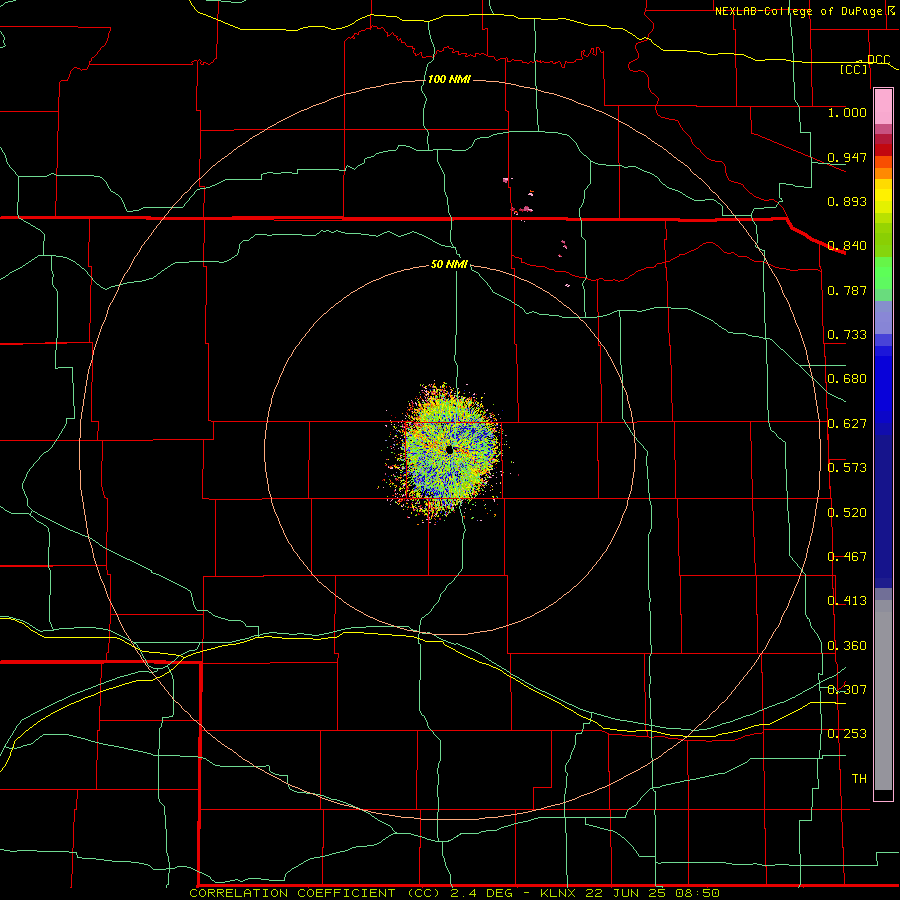Click the 0.733 color scale value
900x900 pixels.
[847, 335]
